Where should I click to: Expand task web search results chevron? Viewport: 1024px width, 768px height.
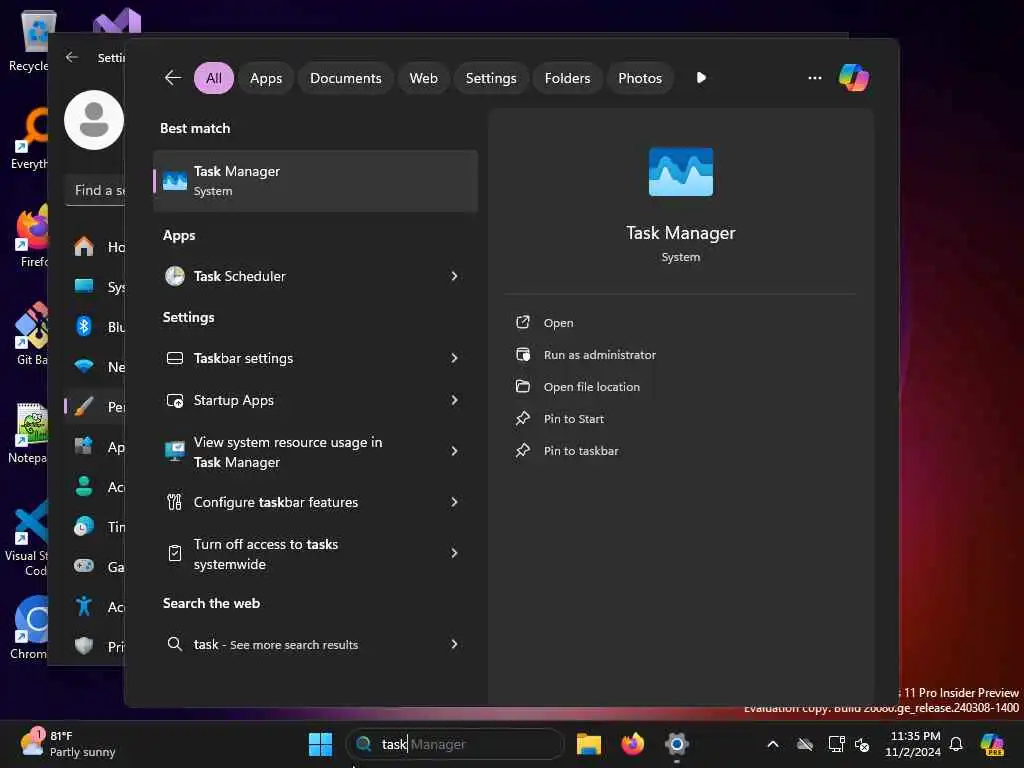click(455, 644)
